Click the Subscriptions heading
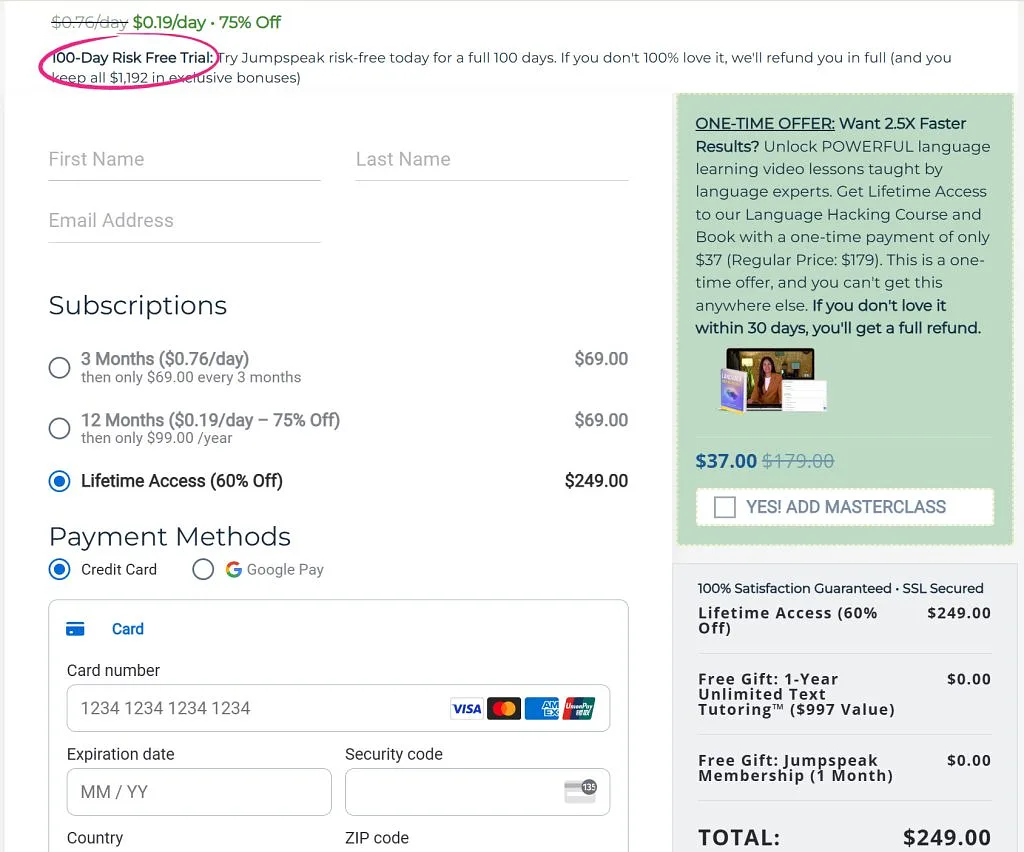The width and height of the screenshot is (1024, 852). click(x=138, y=306)
